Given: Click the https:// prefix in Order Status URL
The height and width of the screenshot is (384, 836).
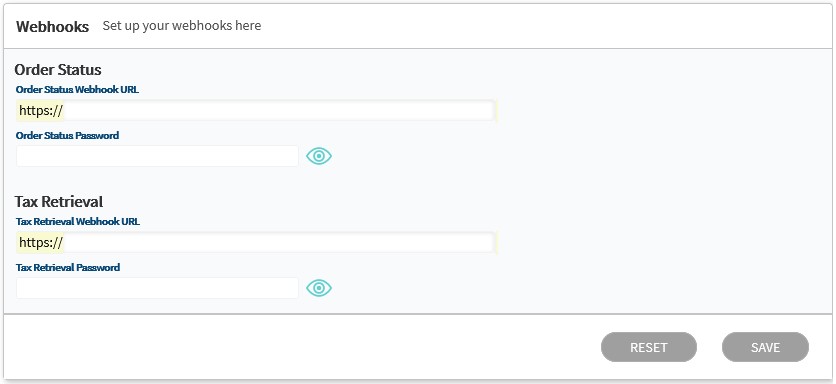Looking at the screenshot, I should pyautogui.click(x=41, y=110).
